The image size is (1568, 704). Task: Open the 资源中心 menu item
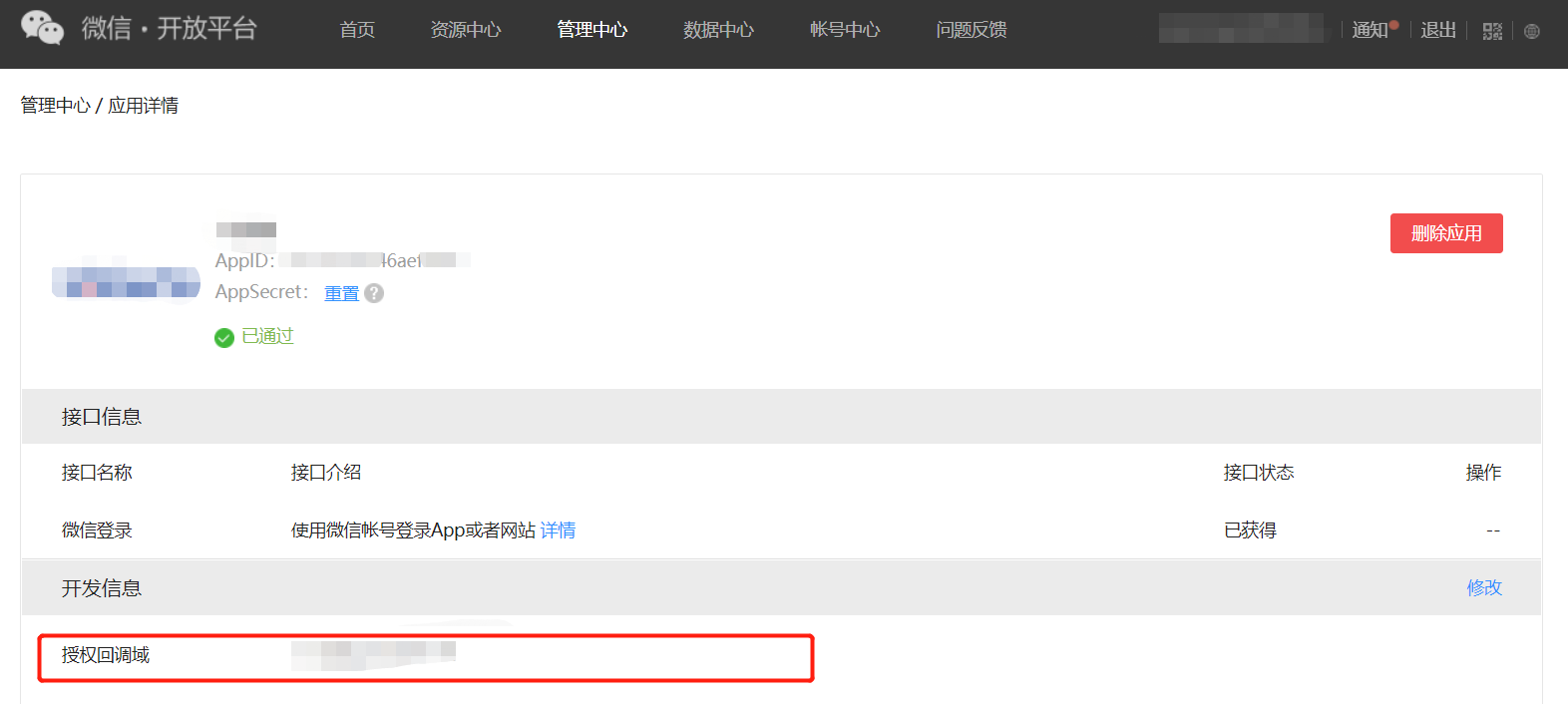point(466,30)
